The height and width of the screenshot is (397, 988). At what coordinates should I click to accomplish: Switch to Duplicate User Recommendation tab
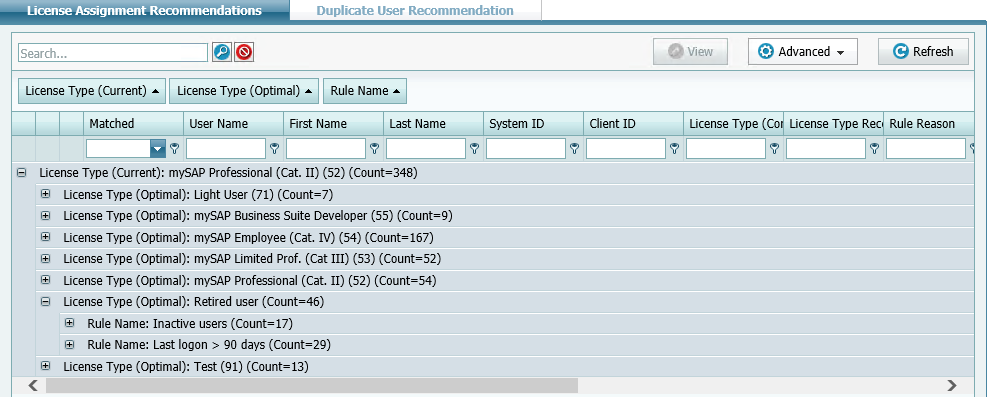(x=415, y=11)
